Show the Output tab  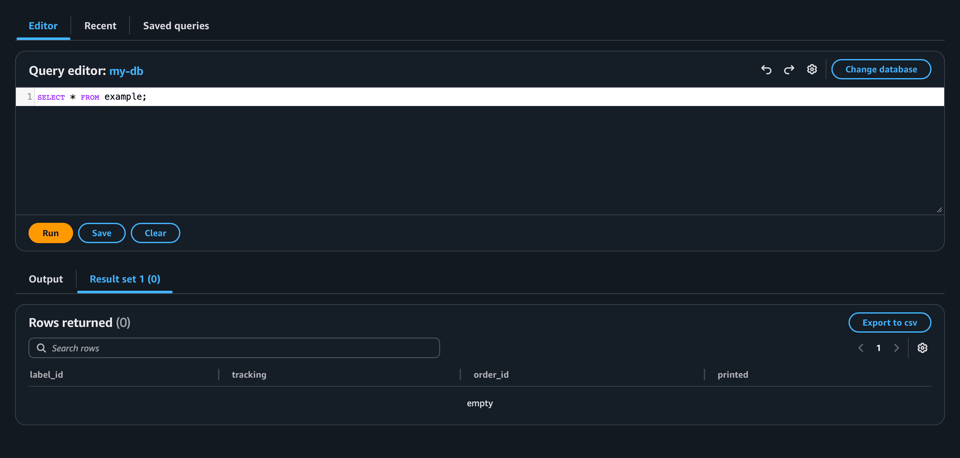point(46,279)
